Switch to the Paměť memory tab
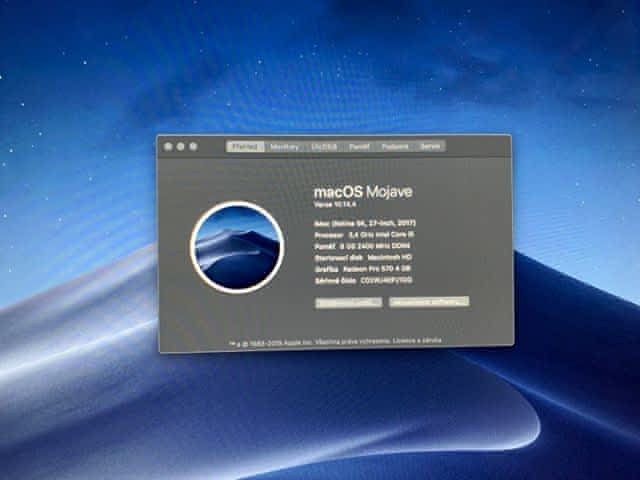Screen dimensions: 640x480 click(359, 147)
